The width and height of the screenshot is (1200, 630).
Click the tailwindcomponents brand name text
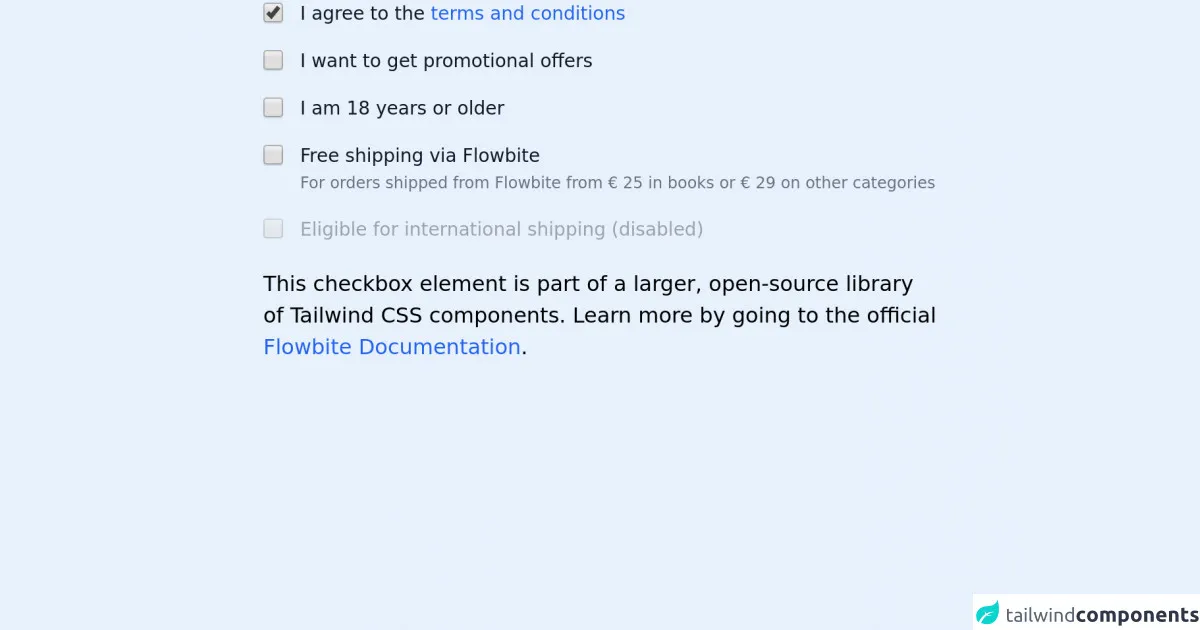coord(1100,614)
